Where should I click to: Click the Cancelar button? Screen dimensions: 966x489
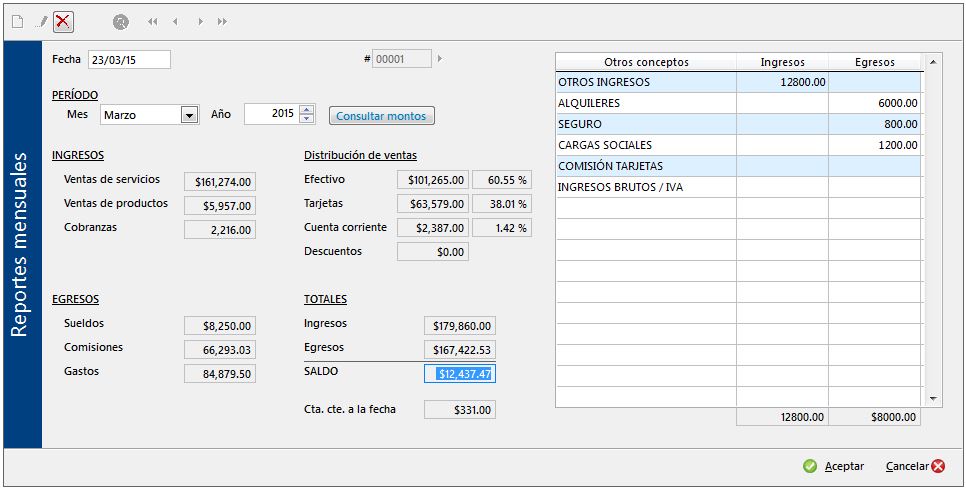click(x=914, y=466)
